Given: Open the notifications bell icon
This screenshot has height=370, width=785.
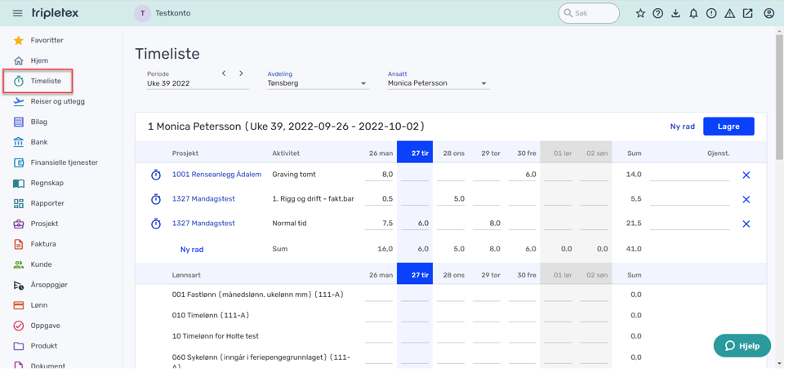Looking at the screenshot, I should click(693, 14).
